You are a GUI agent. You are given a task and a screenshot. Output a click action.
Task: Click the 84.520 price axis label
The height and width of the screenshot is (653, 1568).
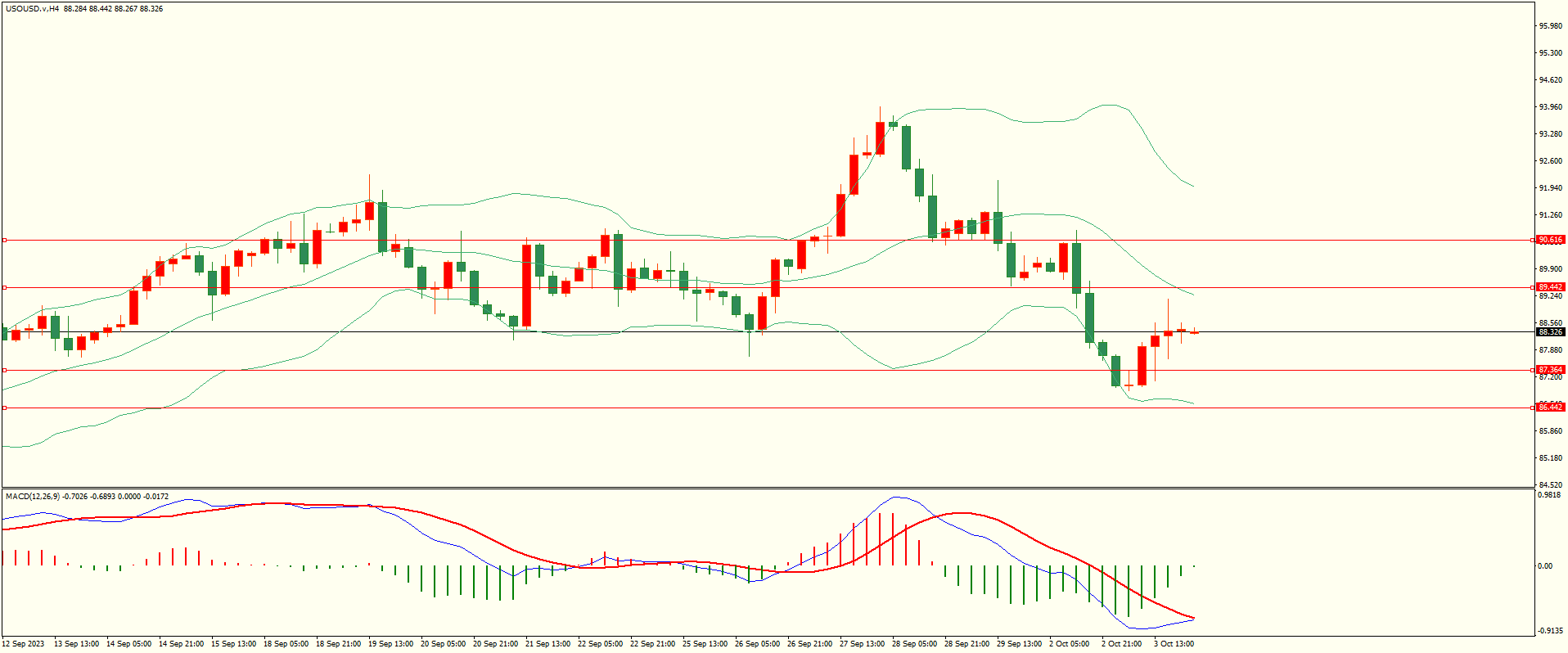point(1551,485)
